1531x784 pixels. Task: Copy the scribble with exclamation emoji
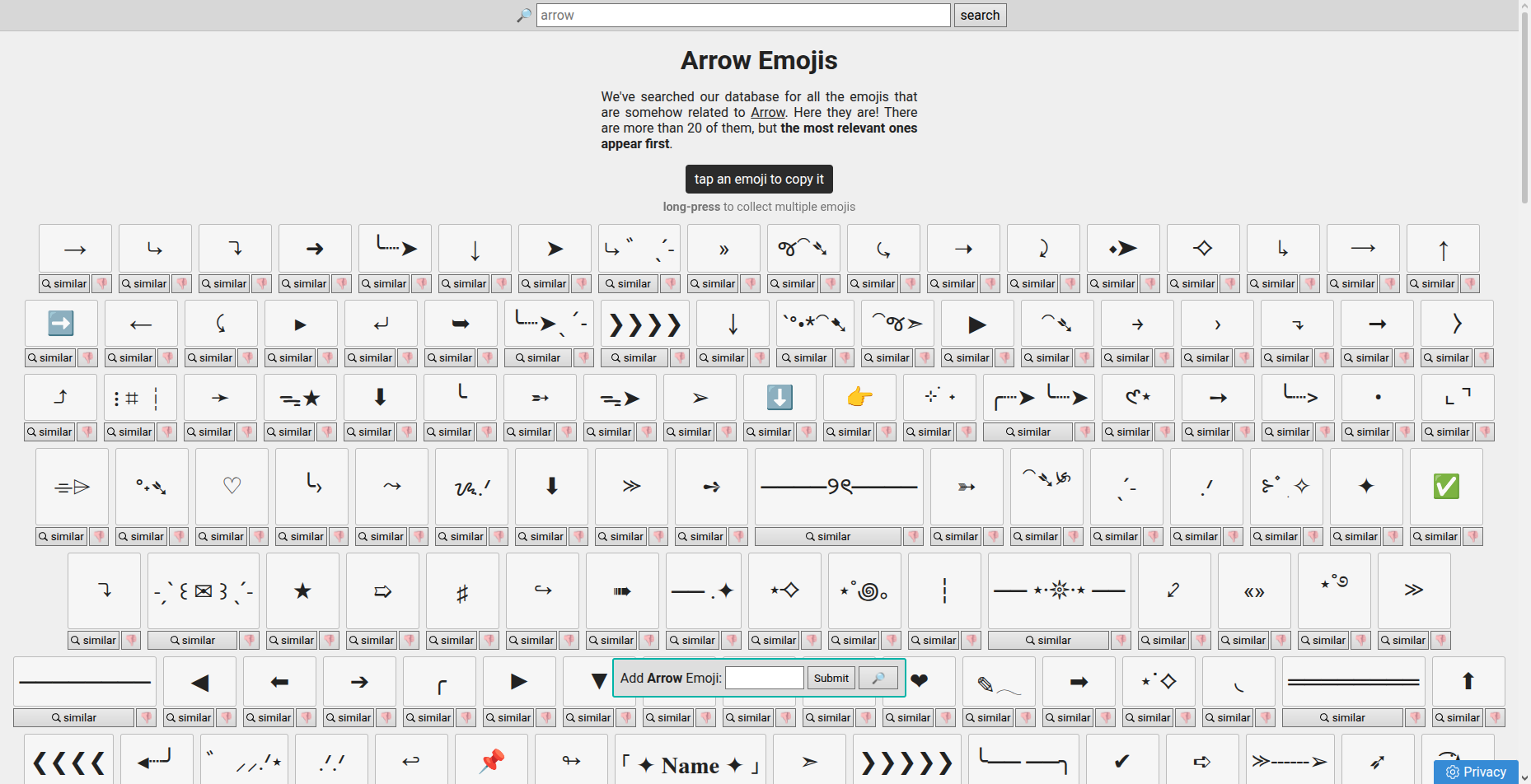coord(471,486)
